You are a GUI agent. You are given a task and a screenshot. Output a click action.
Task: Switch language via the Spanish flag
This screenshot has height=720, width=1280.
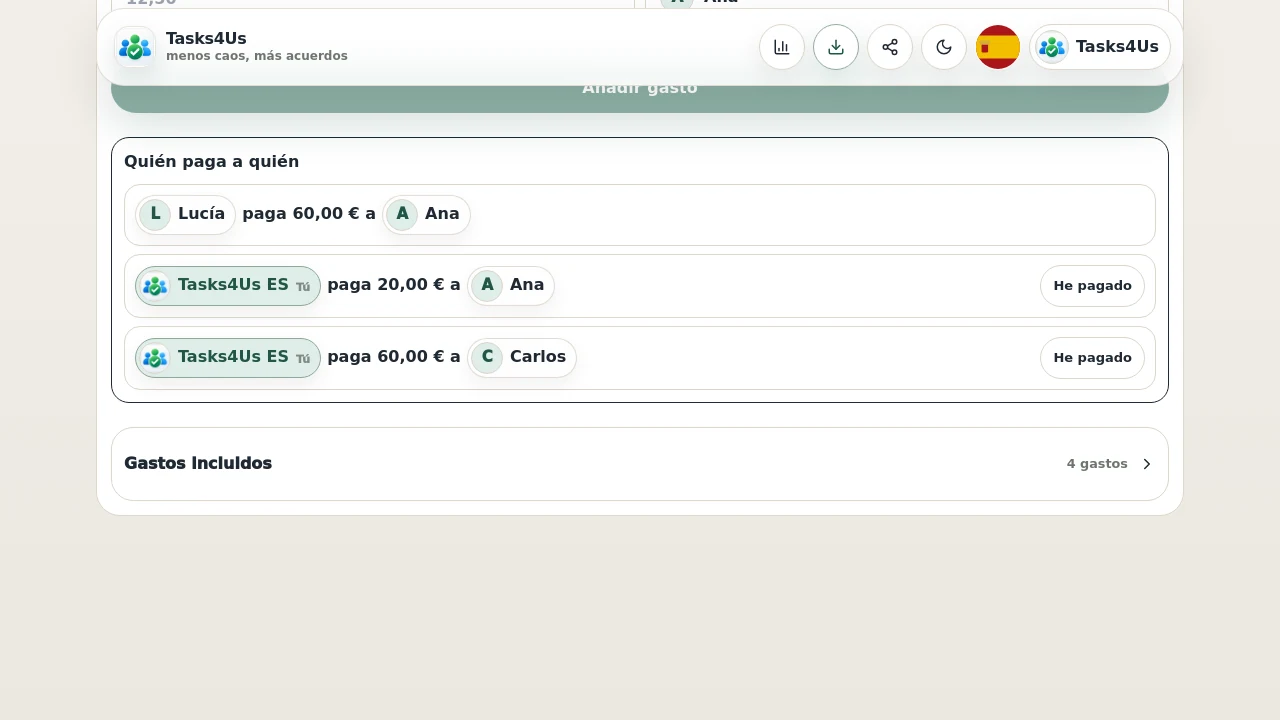[998, 47]
